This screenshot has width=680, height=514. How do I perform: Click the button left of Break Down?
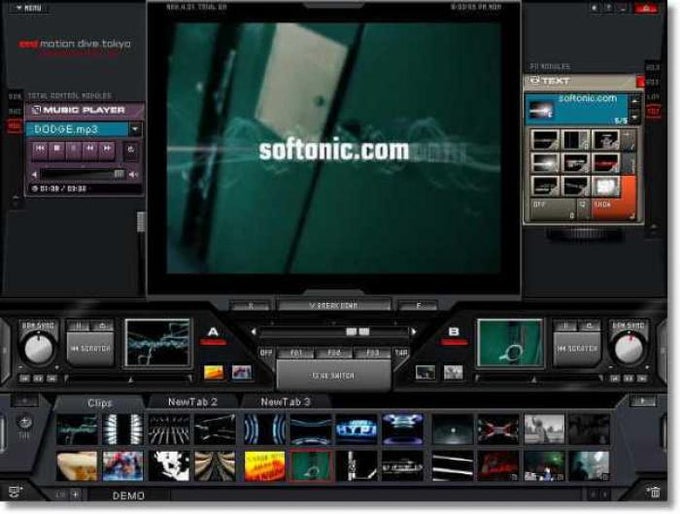250,305
